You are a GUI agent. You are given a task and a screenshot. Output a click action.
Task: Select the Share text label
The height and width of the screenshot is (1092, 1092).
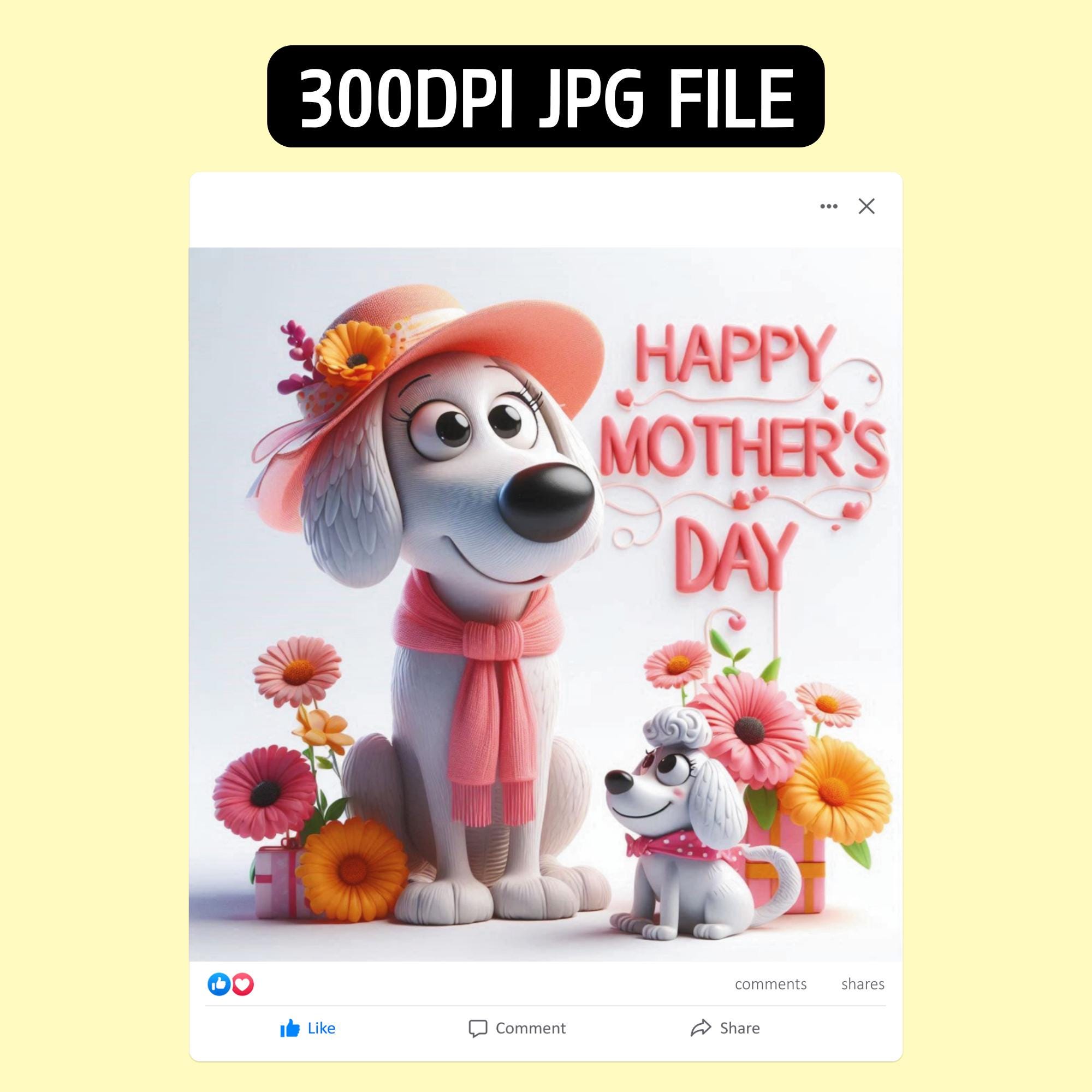[739, 1028]
